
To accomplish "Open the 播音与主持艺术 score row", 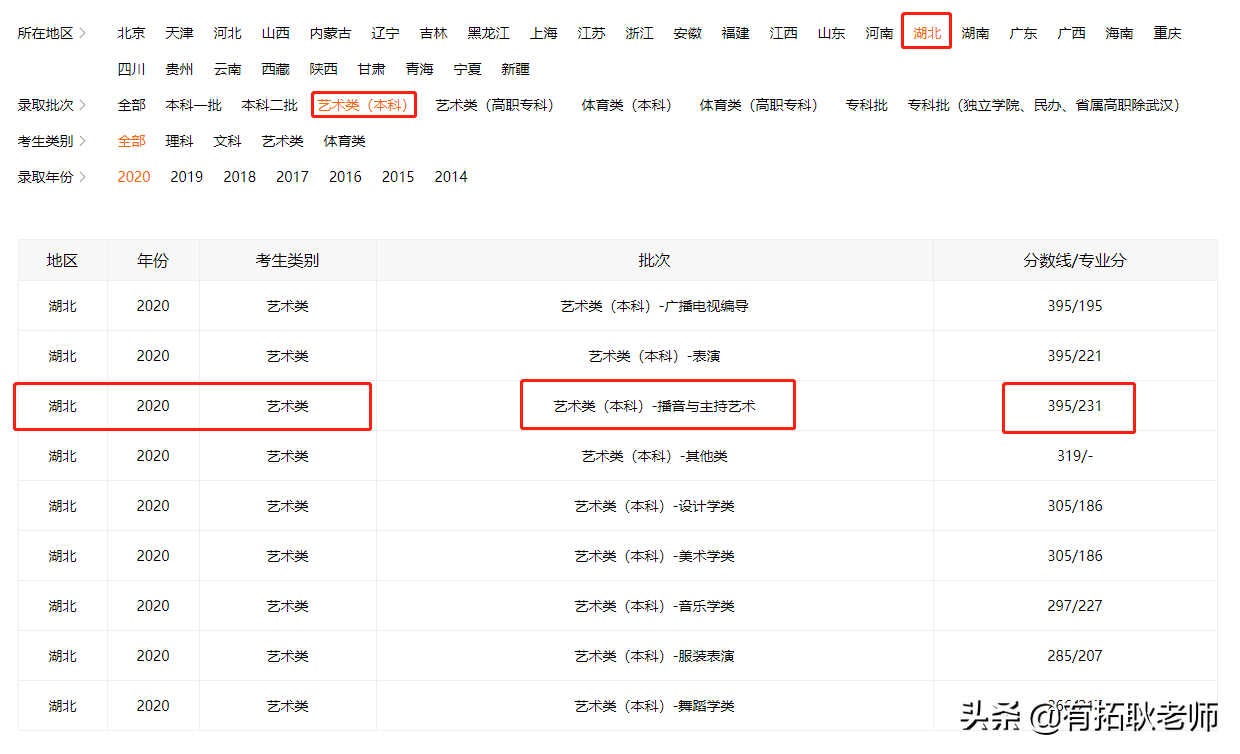I will [656, 404].
